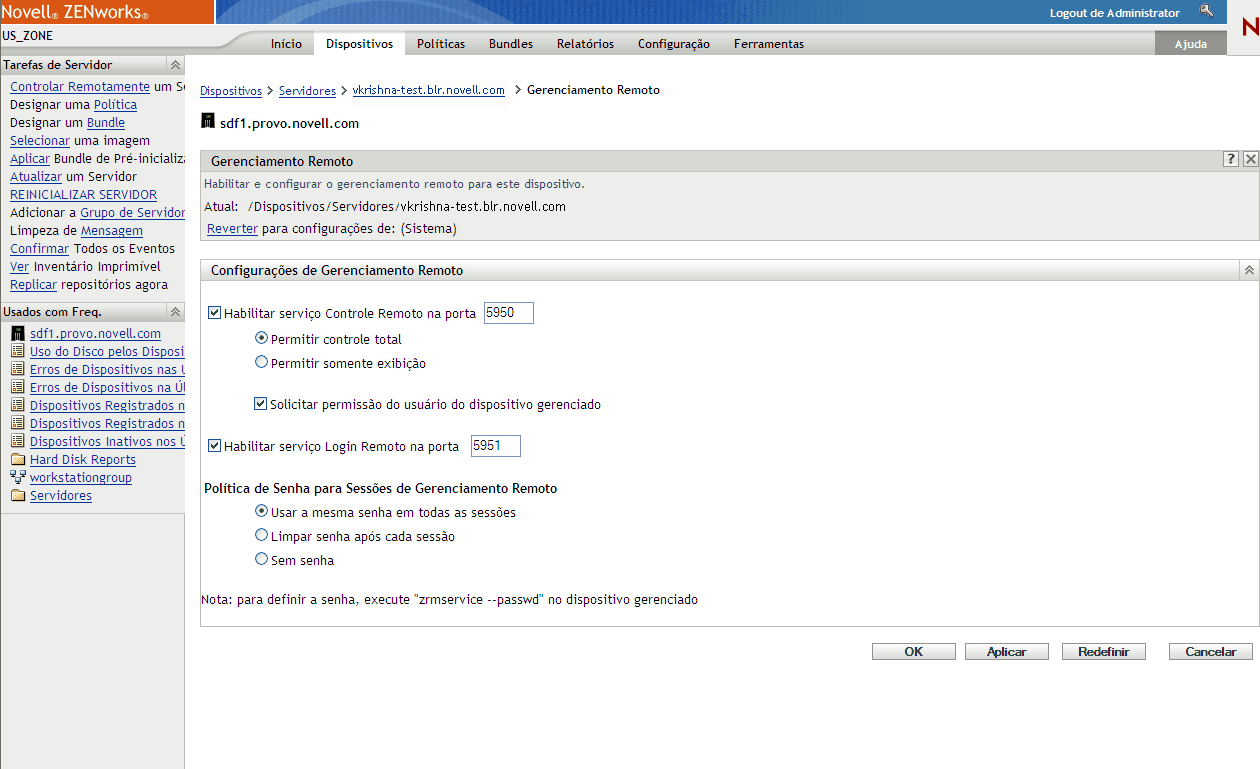The width and height of the screenshot is (1260, 769).
Task: Open the Relatórios tab
Action: (586, 44)
